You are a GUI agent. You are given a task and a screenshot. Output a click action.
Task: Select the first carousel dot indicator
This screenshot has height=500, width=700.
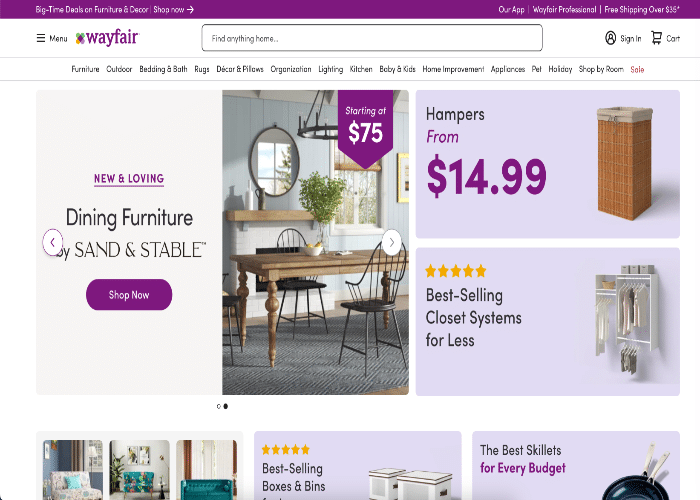coord(219,406)
